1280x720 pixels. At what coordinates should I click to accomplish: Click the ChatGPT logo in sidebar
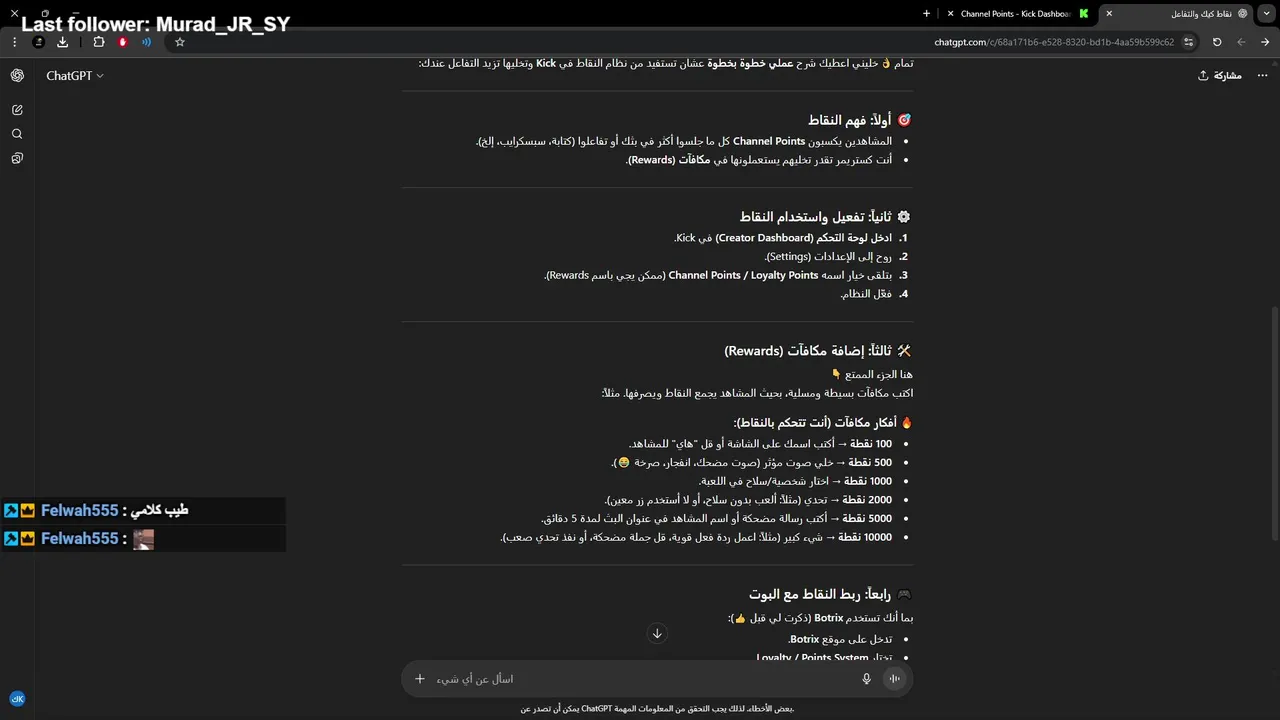coord(17,76)
